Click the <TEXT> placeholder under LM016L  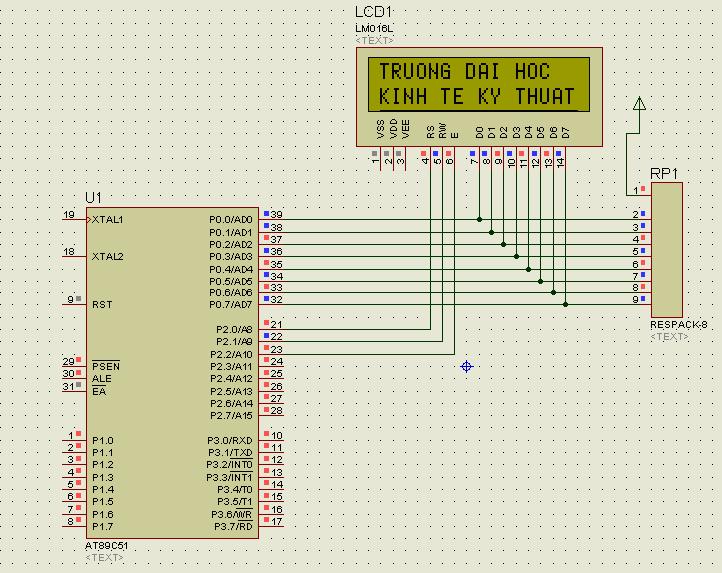(x=374, y=41)
